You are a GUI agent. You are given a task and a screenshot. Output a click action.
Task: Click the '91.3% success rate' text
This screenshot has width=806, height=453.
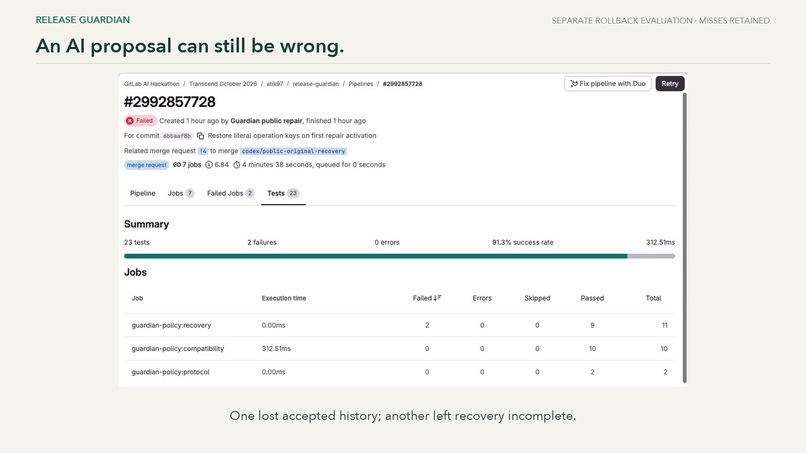[523, 242]
